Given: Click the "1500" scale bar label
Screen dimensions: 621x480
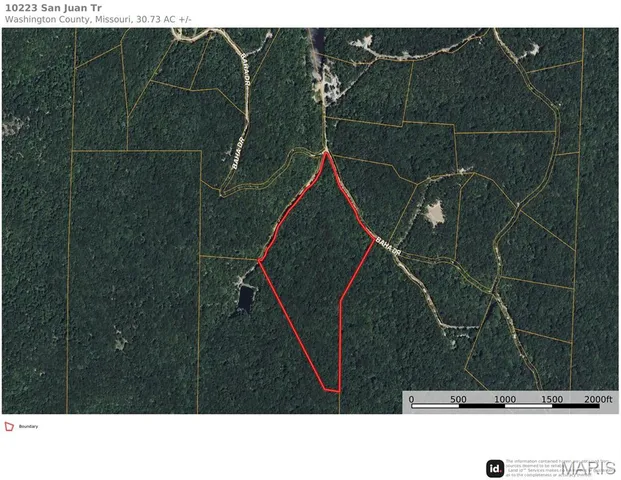Looking at the screenshot, I should (552, 399).
